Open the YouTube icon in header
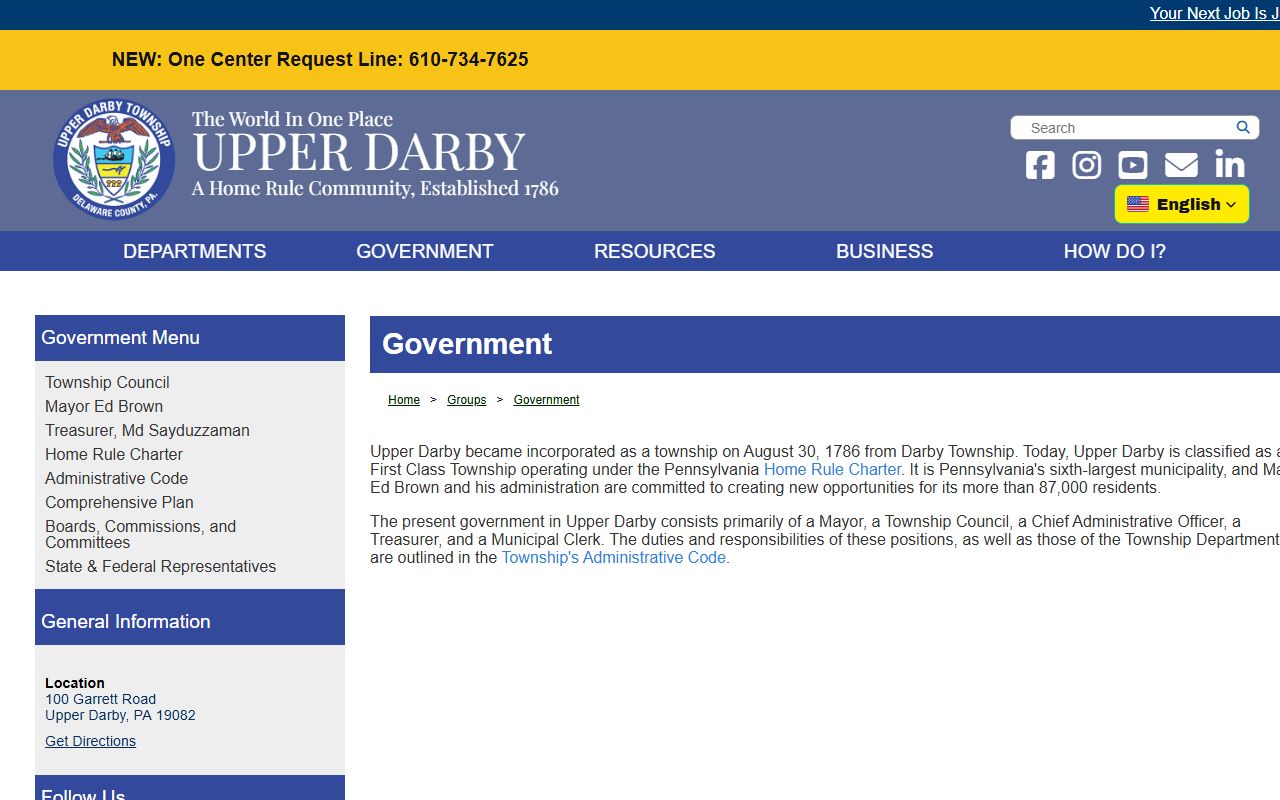The image size is (1280, 800). 1133,165
